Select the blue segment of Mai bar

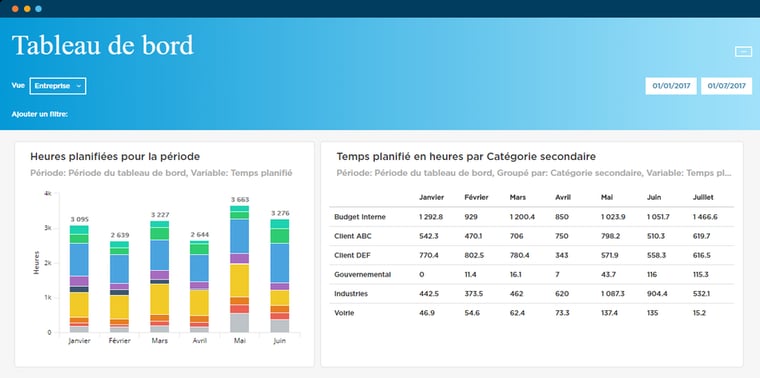(x=239, y=236)
